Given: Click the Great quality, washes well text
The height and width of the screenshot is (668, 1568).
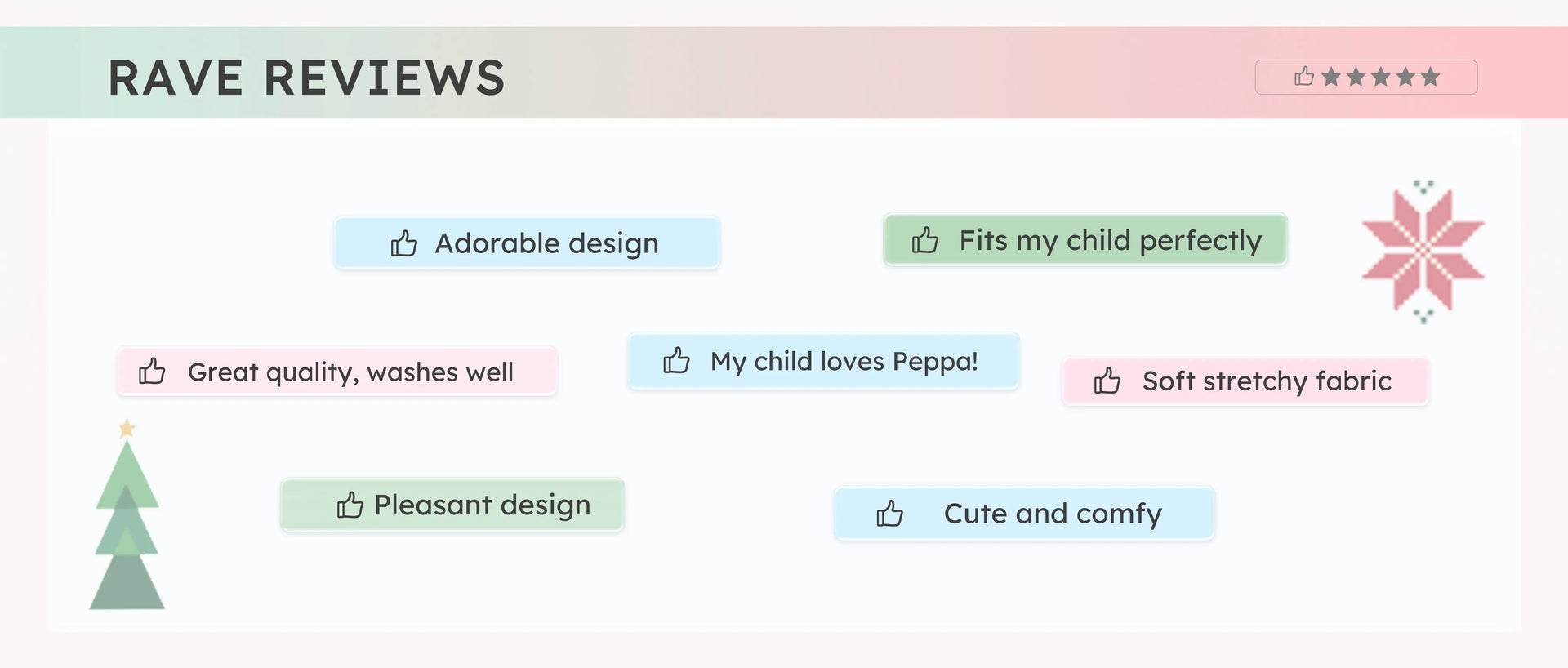Looking at the screenshot, I should tap(350, 372).
